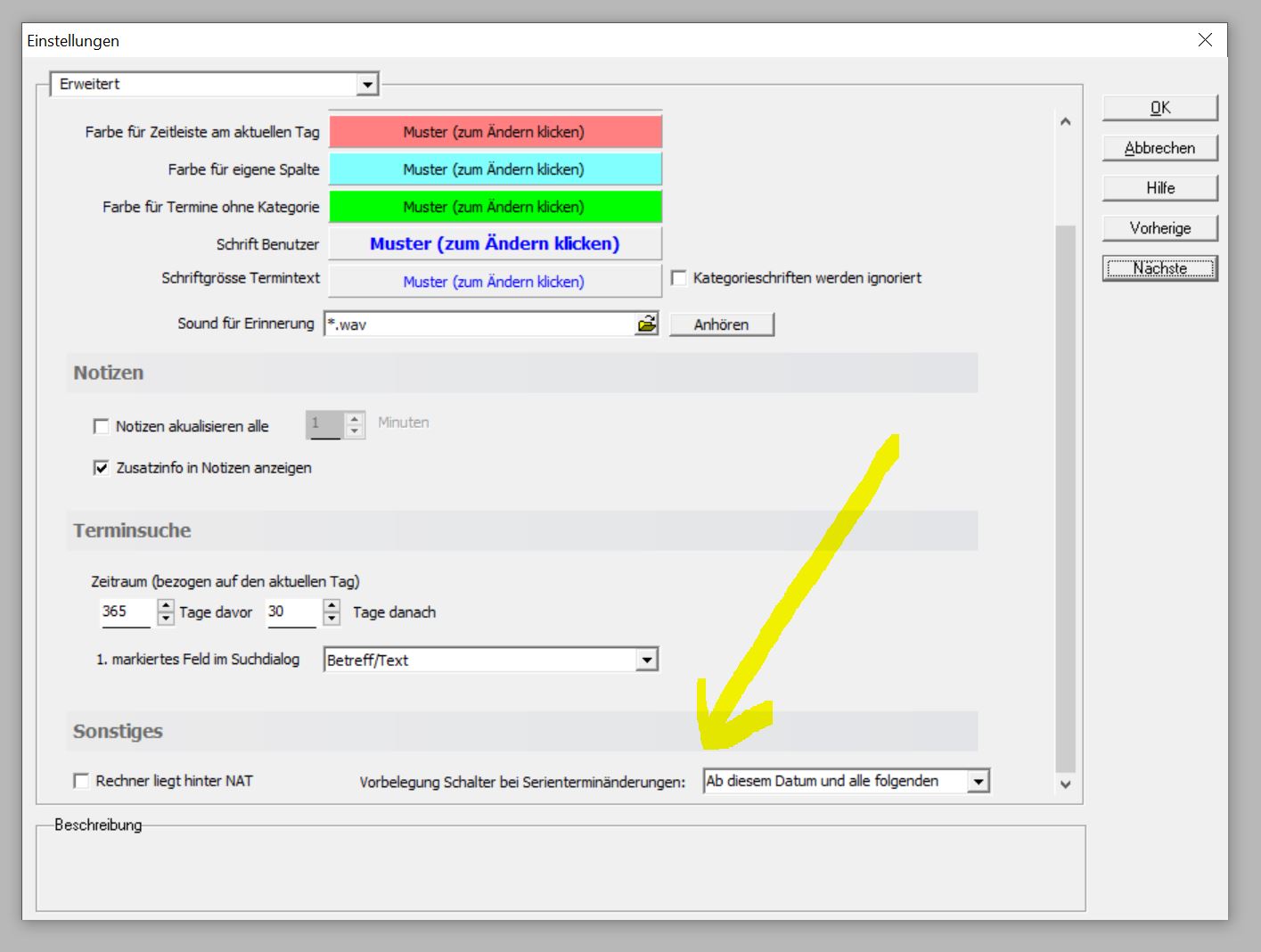Click the folder browse icon for sound file
Screen dimensions: 1261x952
[646, 324]
